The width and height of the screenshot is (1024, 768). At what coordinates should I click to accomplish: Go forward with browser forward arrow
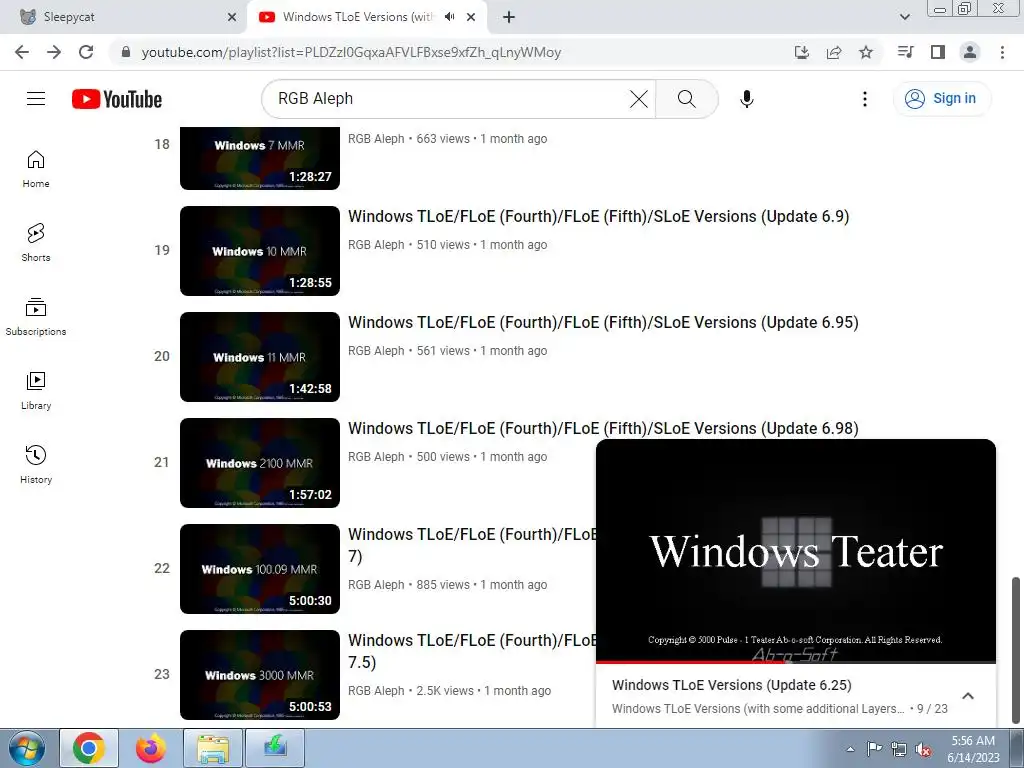(54, 52)
